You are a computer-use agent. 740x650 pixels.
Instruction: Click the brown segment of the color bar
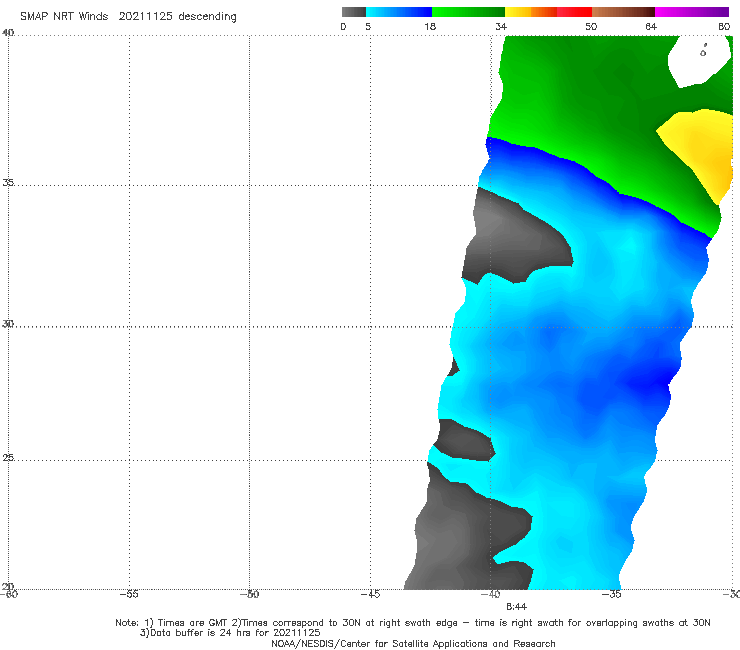(623, 12)
